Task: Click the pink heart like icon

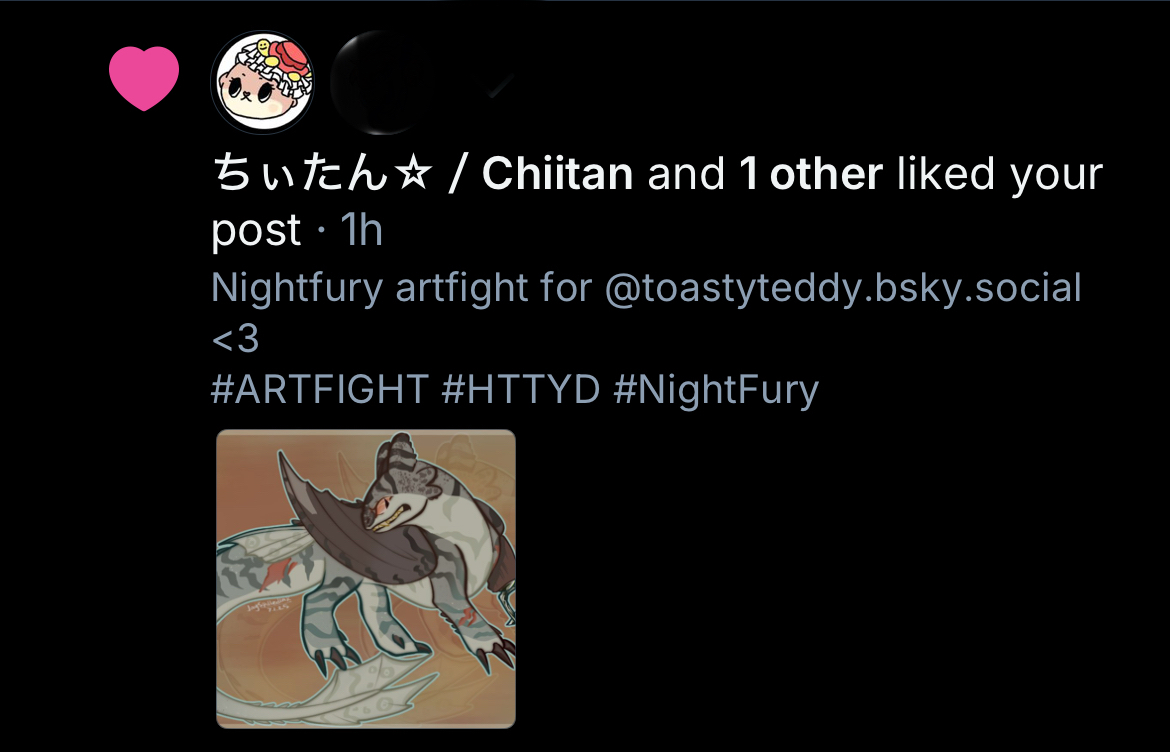Action: click(x=144, y=78)
